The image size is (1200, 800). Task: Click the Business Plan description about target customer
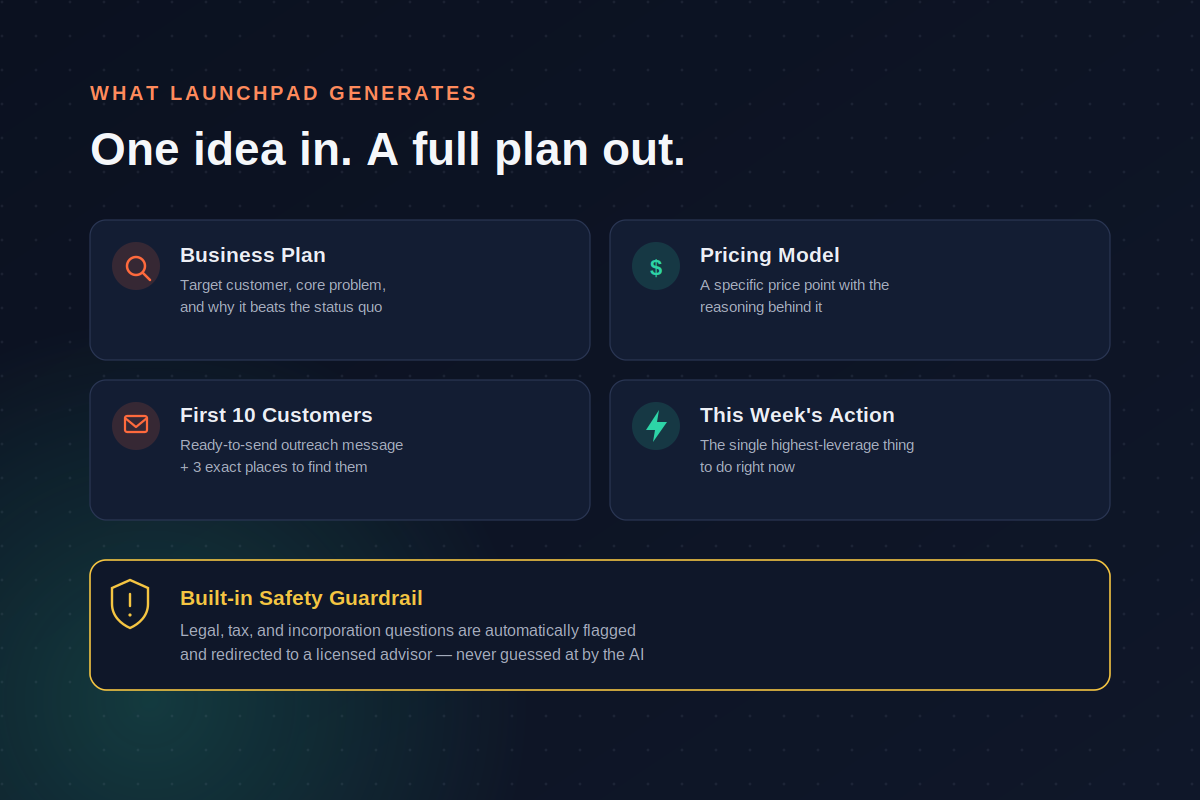click(x=283, y=296)
